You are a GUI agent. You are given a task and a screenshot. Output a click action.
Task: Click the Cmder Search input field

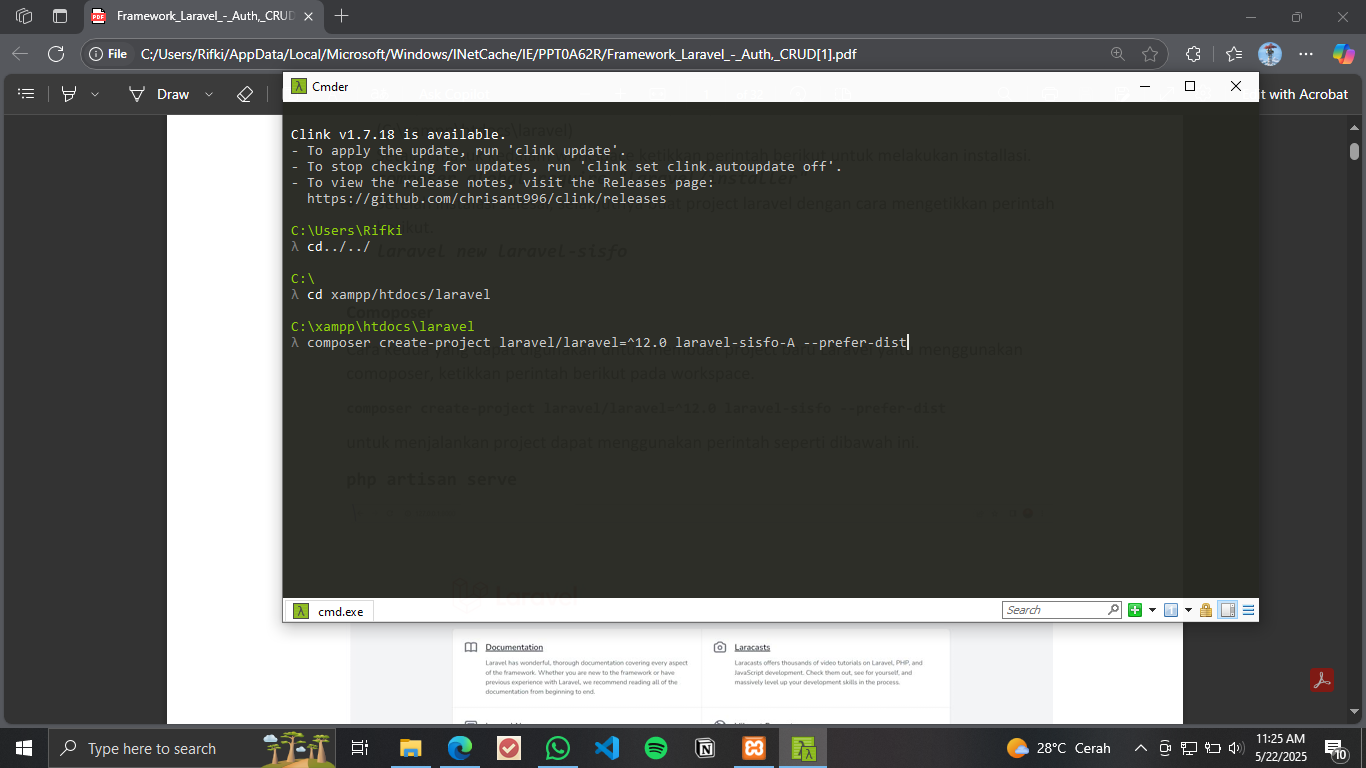1054,610
